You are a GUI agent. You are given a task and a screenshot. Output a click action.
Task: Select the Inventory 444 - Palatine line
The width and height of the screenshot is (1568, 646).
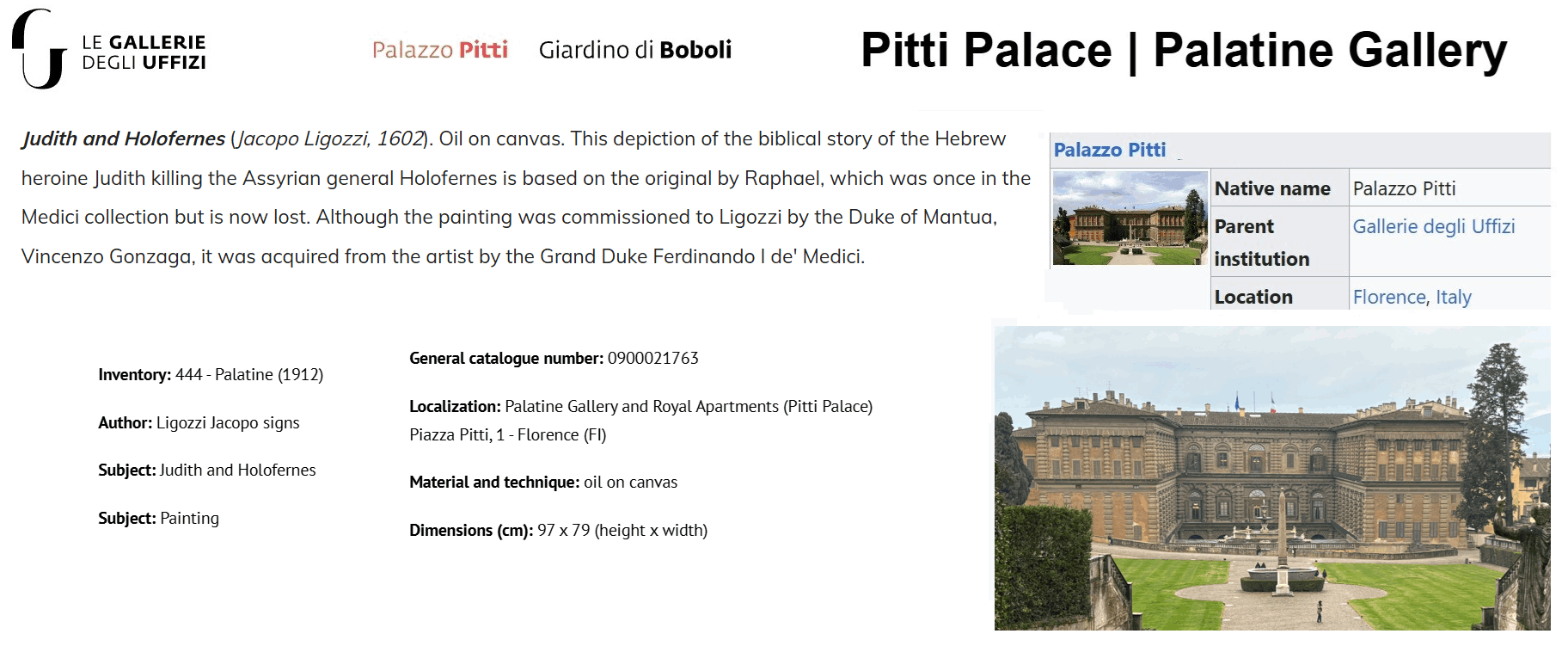click(211, 375)
